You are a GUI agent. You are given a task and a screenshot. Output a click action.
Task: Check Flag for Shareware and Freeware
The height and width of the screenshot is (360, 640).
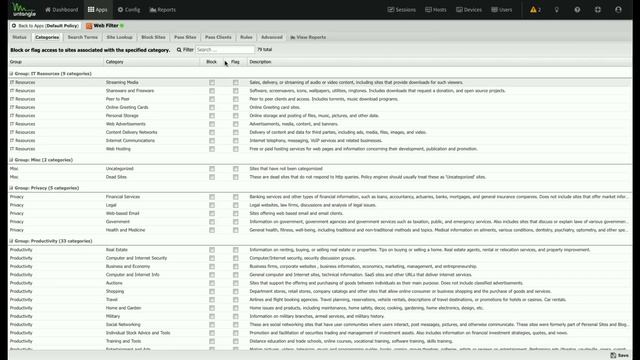click(x=236, y=91)
